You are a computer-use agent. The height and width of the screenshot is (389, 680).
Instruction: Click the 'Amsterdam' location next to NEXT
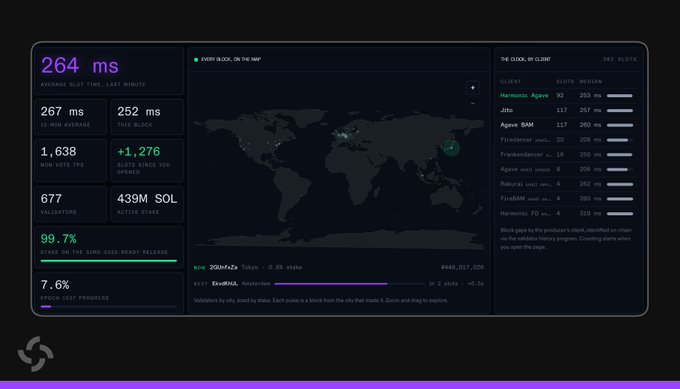256,284
